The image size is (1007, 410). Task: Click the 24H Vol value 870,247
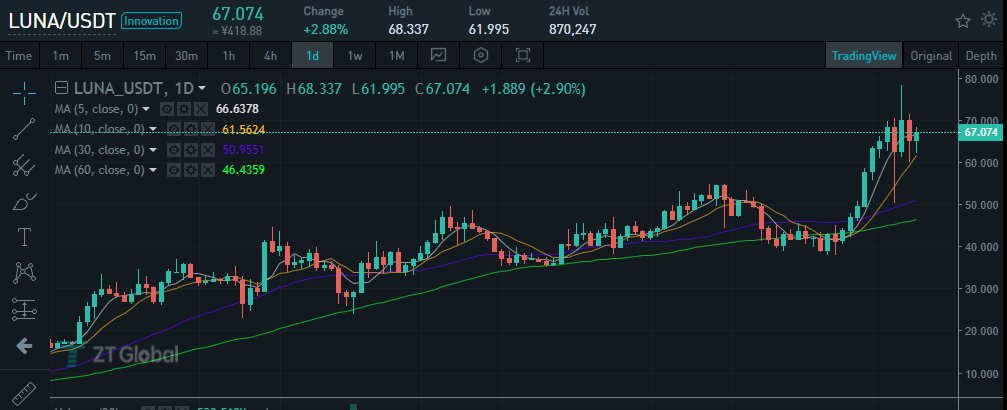[573, 30]
